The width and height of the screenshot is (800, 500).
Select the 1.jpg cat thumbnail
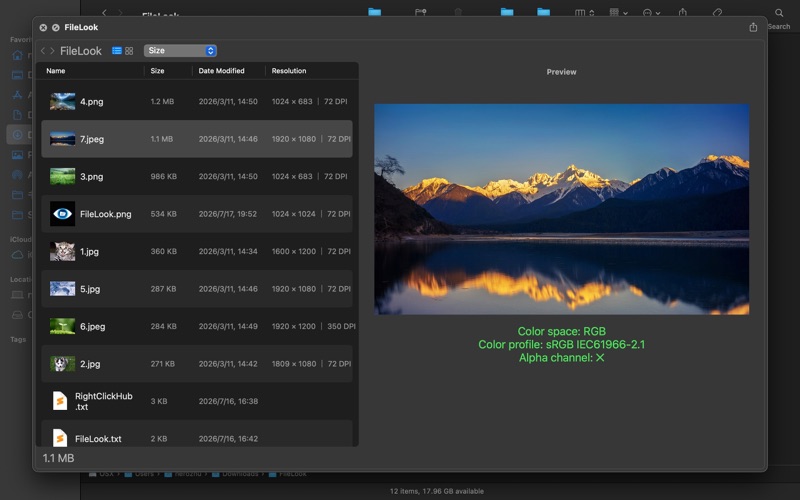(63, 252)
